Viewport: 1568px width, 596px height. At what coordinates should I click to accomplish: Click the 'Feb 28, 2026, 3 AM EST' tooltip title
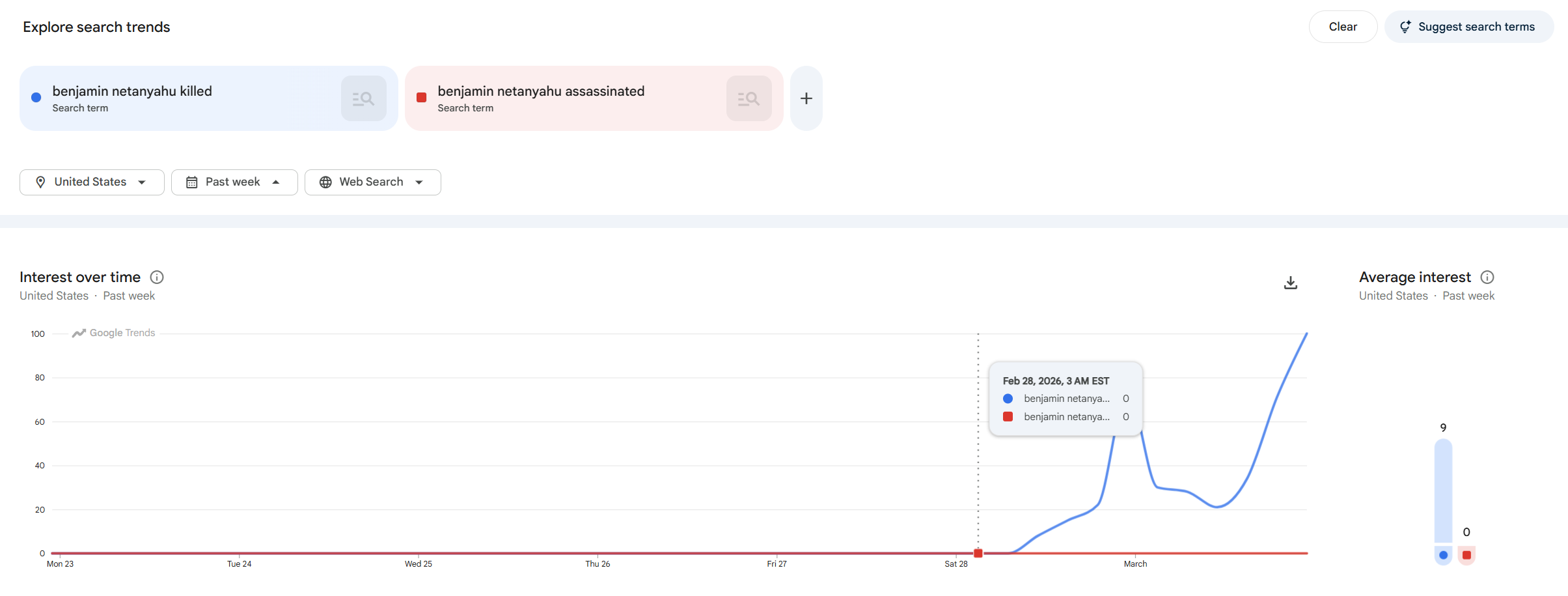(1056, 381)
